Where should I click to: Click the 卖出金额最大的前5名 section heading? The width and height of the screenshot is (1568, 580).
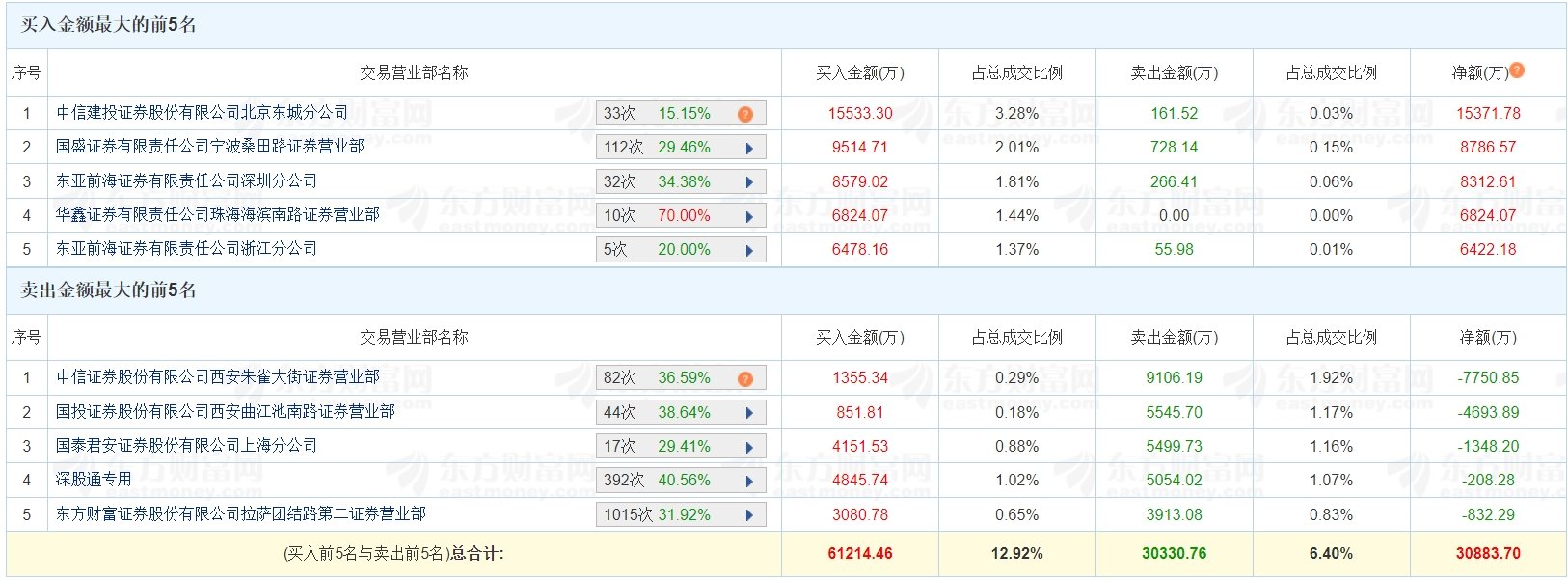(x=109, y=290)
